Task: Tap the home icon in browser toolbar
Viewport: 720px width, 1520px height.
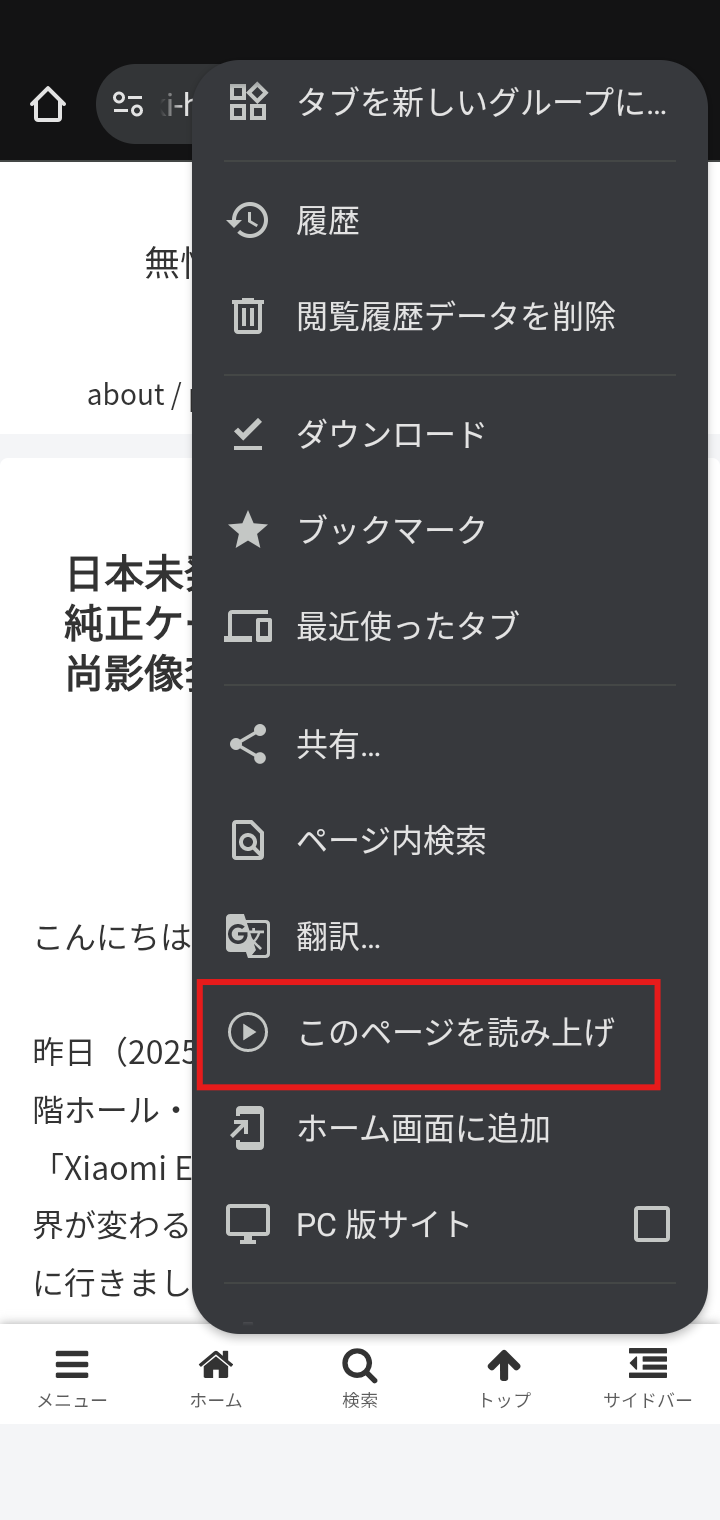Action: [x=48, y=104]
